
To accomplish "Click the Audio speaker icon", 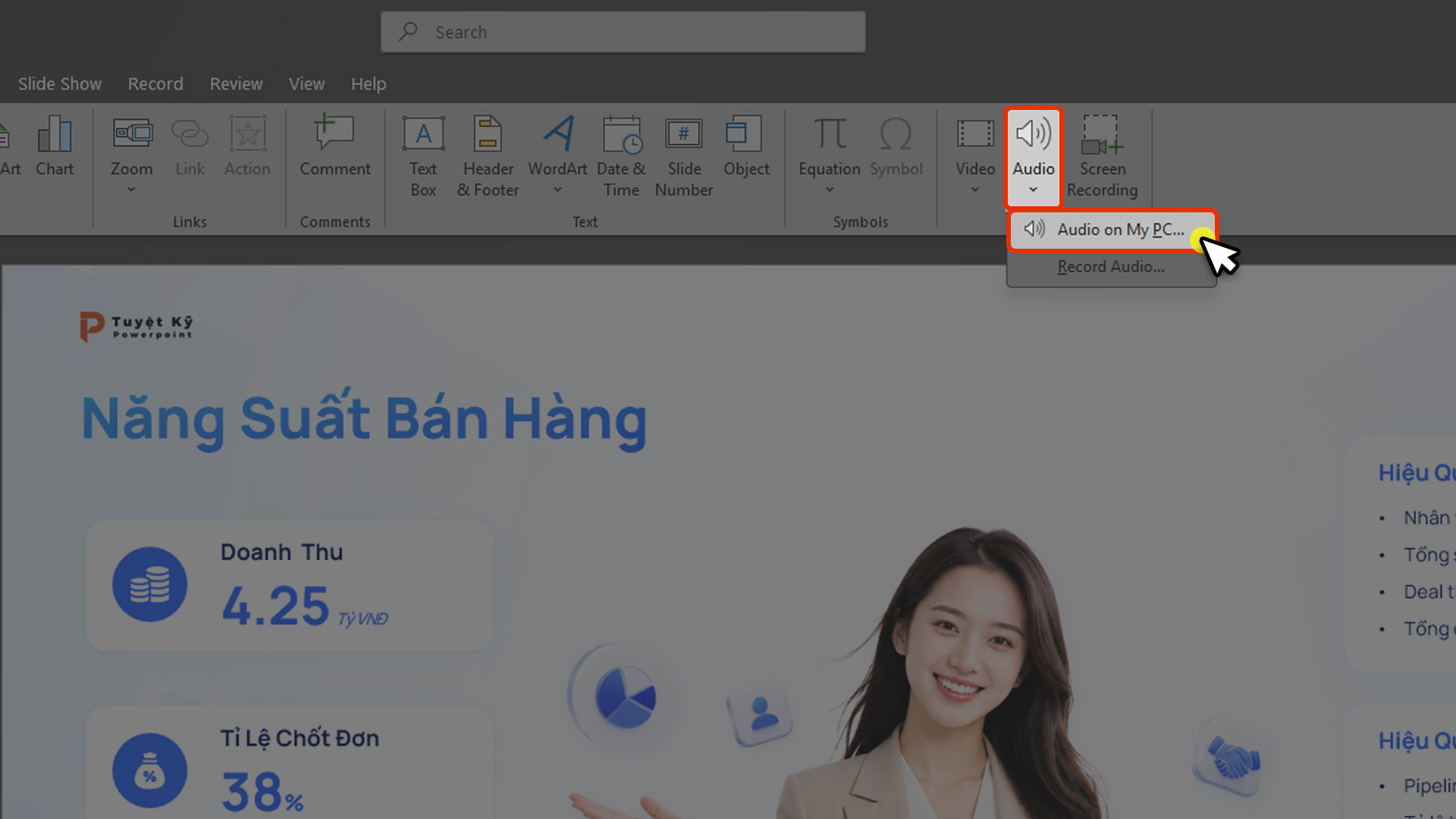I will 1033,134.
